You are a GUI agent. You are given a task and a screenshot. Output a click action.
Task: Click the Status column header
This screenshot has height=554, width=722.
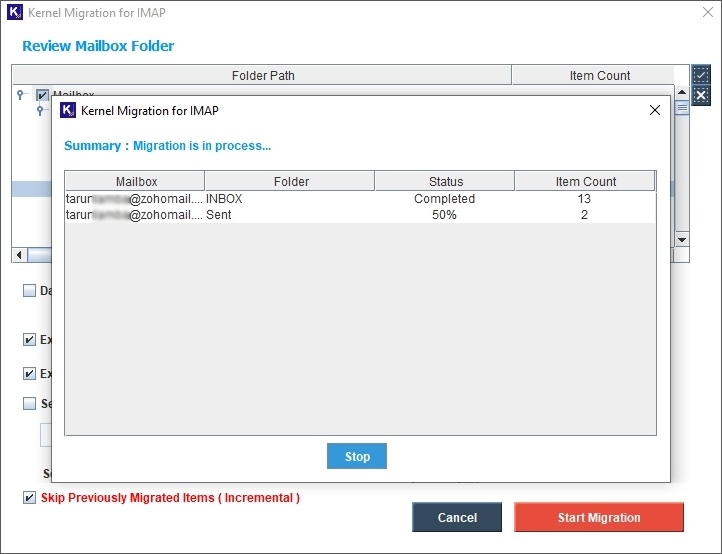point(445,181)
